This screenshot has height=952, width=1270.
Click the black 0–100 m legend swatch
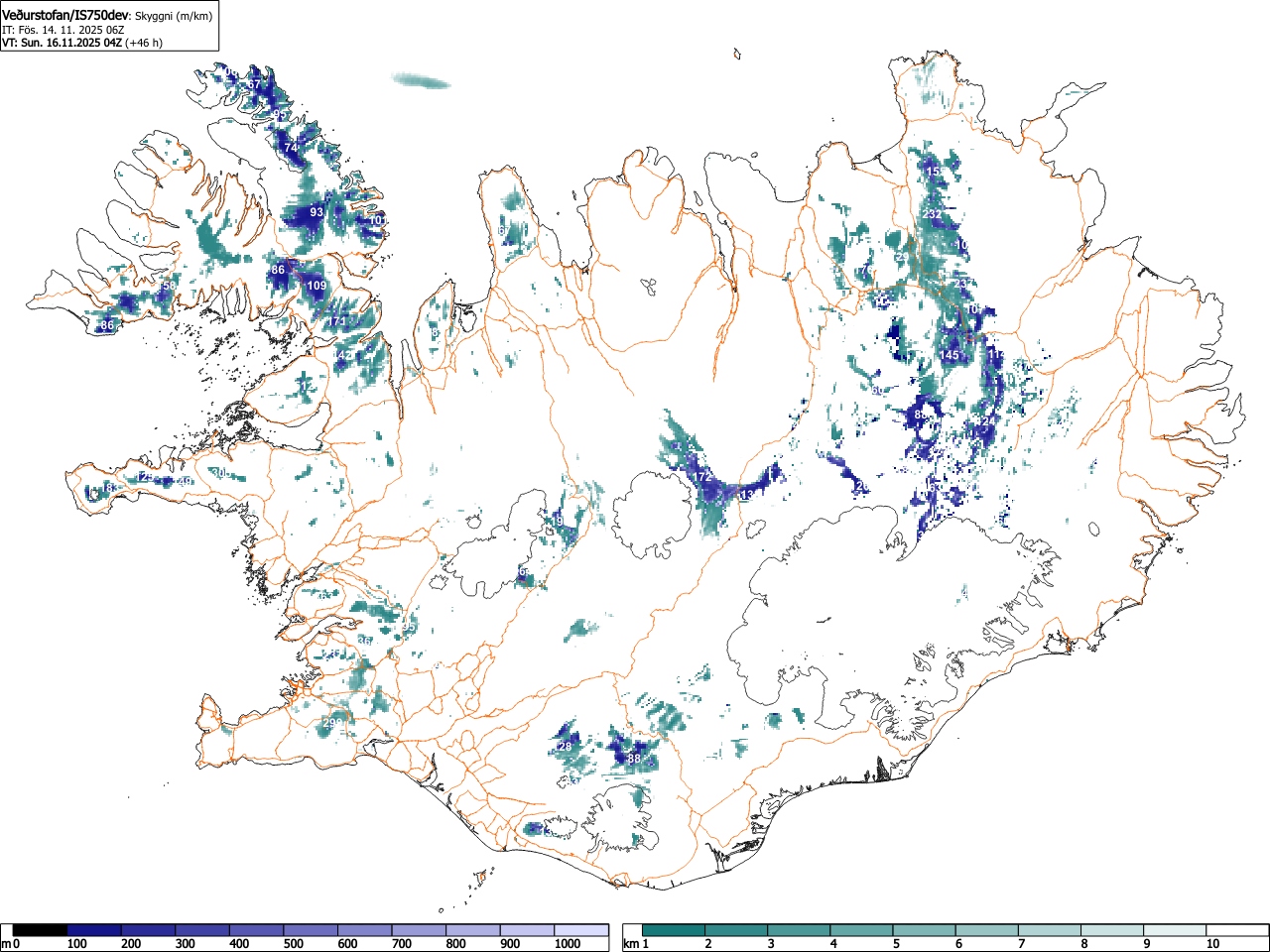coord(40,930)
